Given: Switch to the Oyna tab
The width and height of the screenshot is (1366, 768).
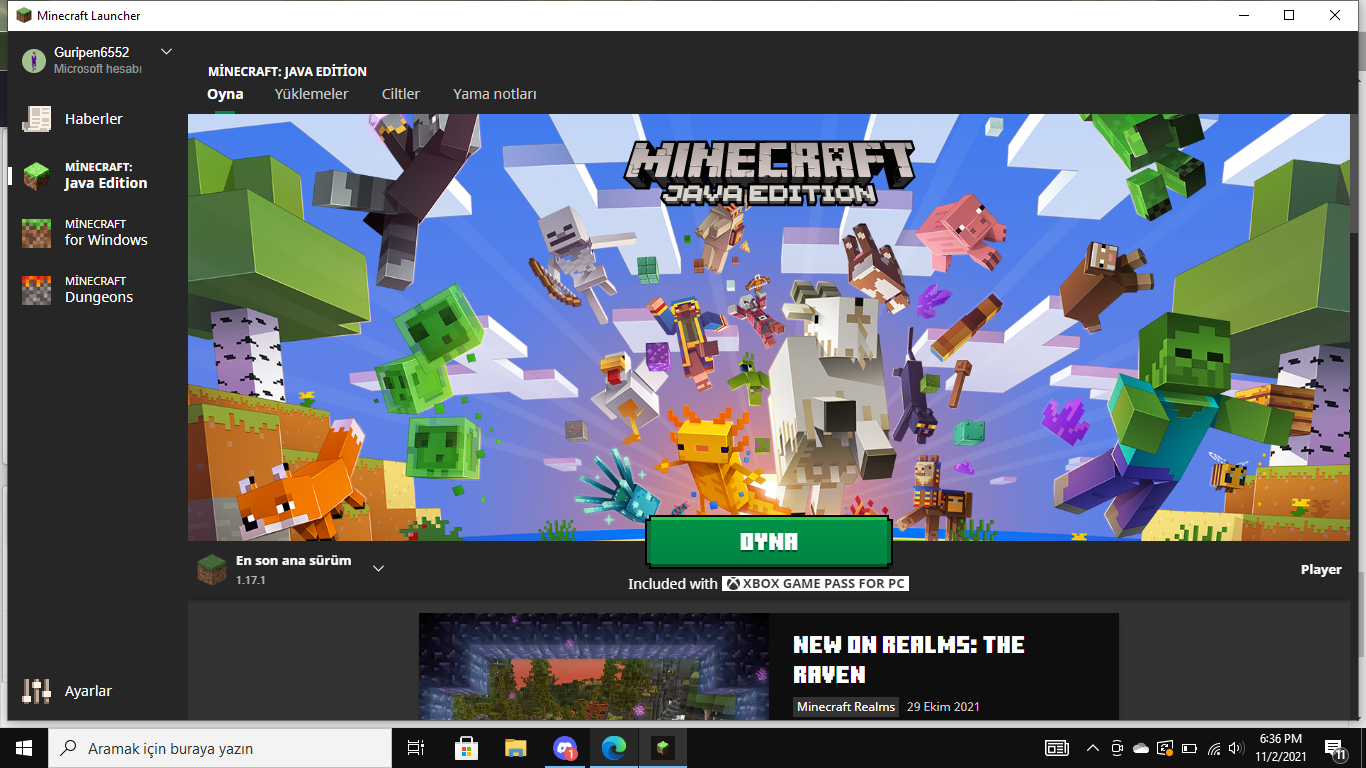Looking at the screenshot, I should [x=225, y=94].
